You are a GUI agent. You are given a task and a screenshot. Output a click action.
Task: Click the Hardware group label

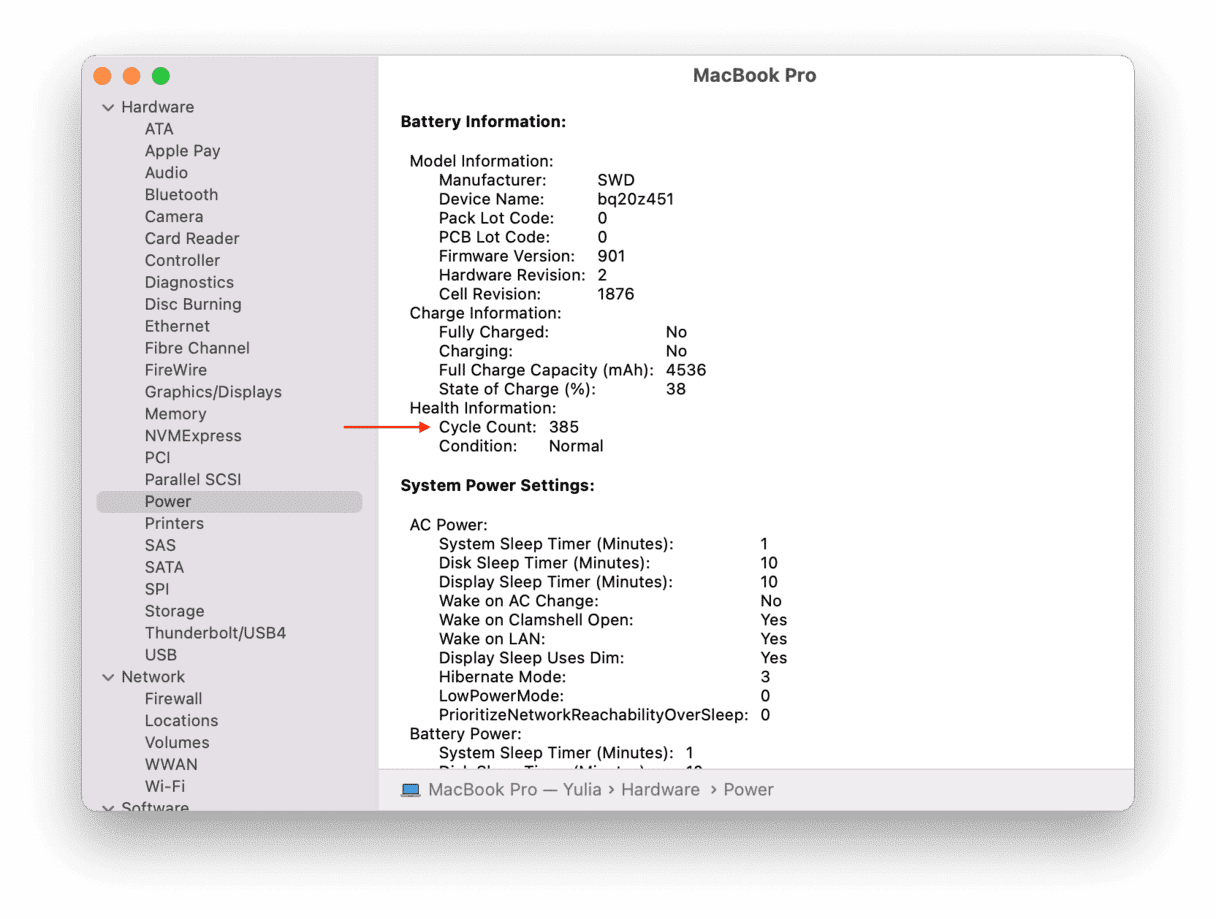(158, 108)
